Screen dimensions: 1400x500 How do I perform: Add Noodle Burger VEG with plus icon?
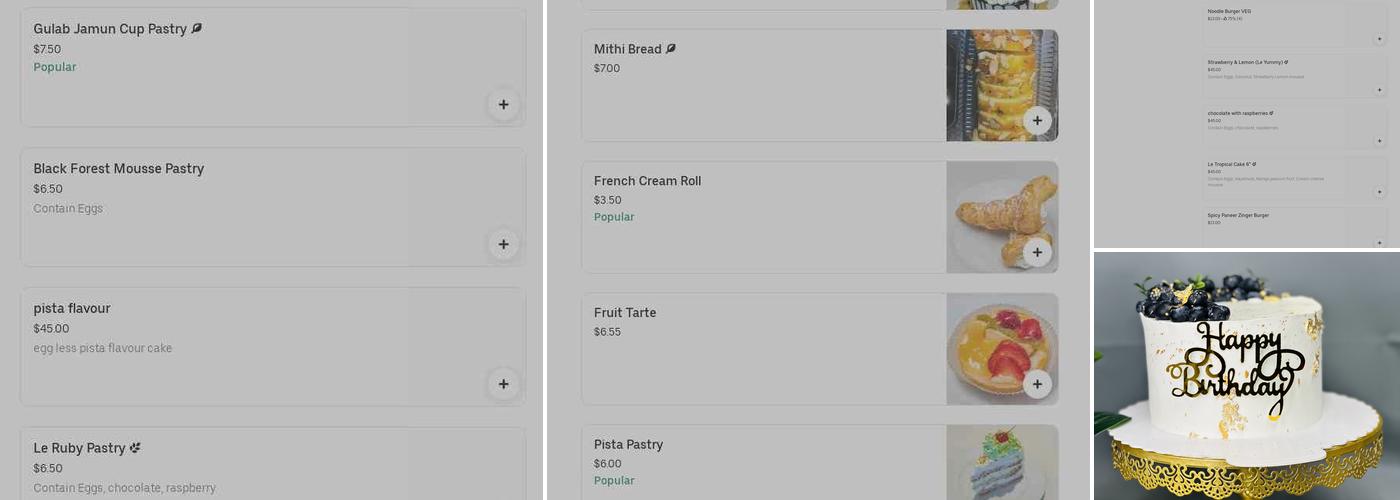click(x=1379, y=39)
